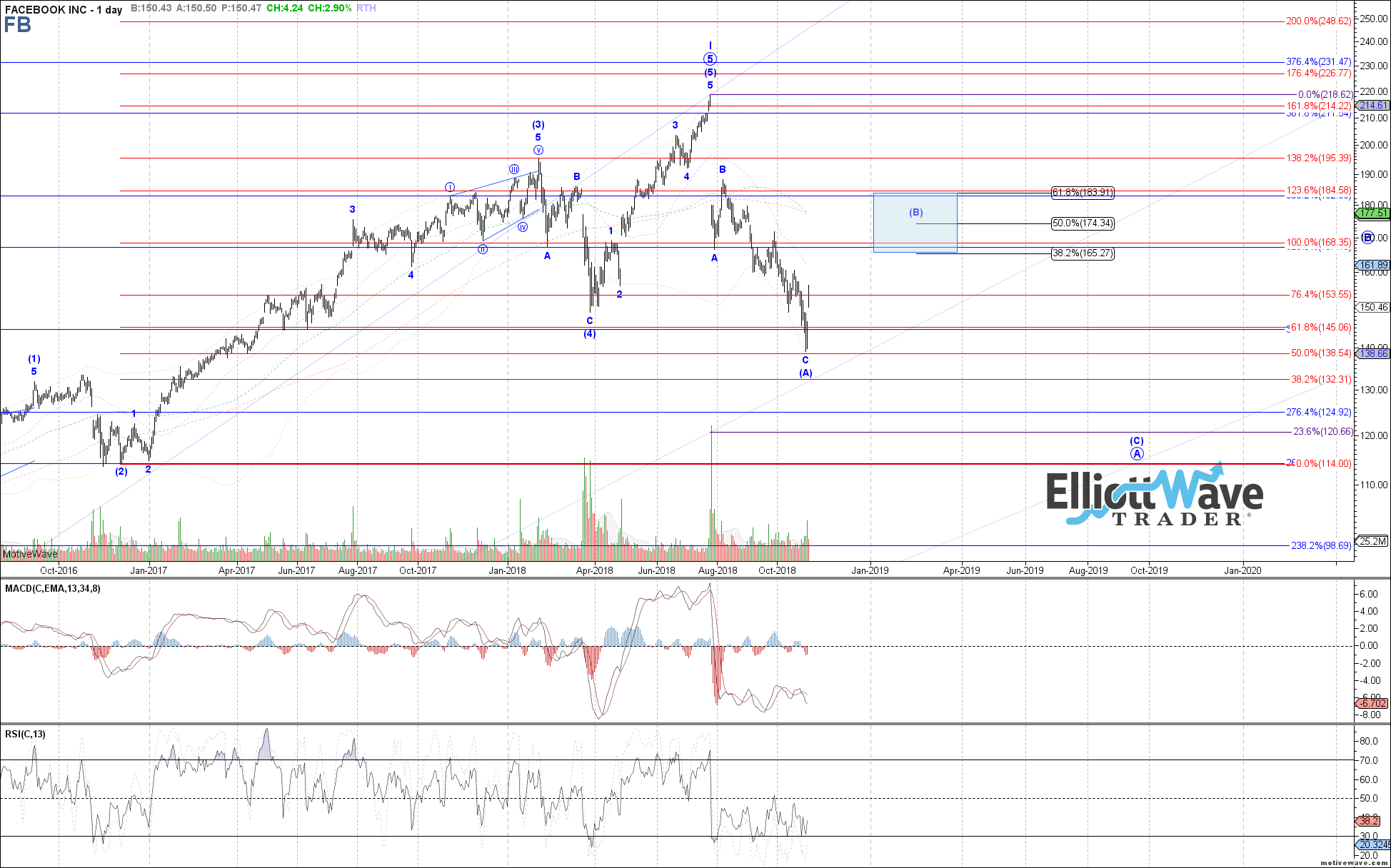Click the -6.702 MACD value tag
The height and width of the screenshot is (868, 1391).
1372,703
